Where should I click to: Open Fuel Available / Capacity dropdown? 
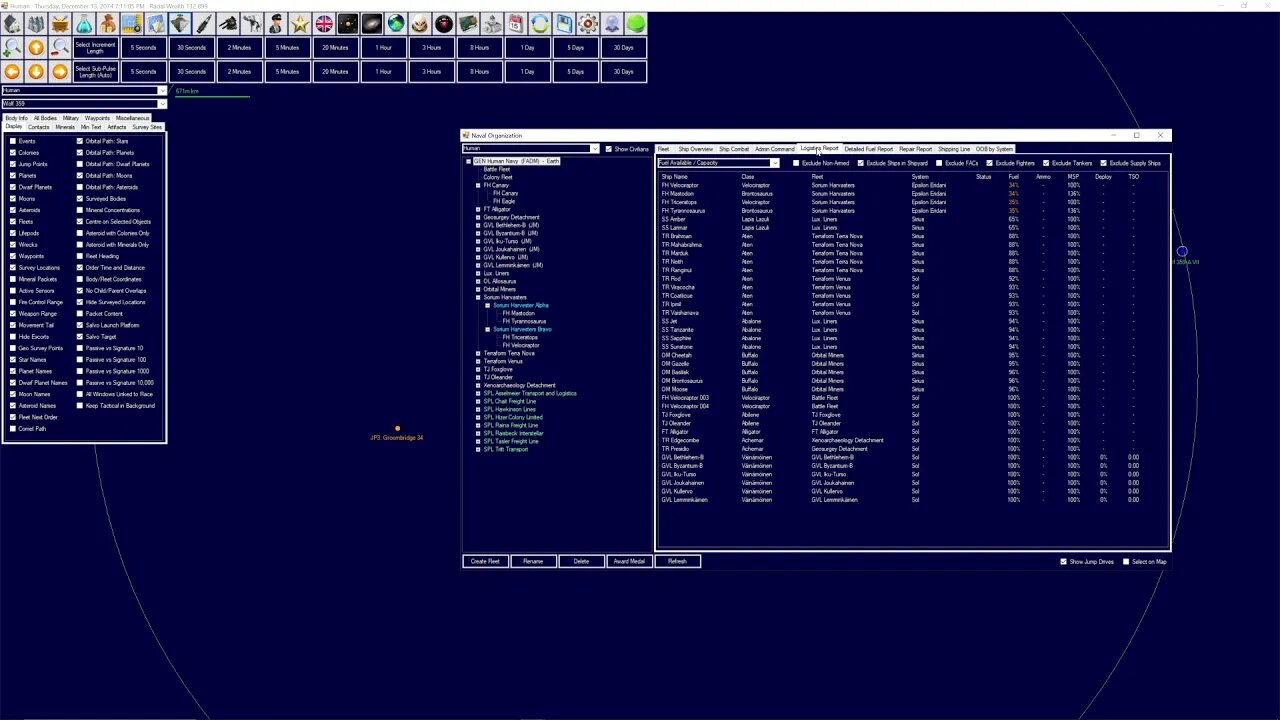718,163
